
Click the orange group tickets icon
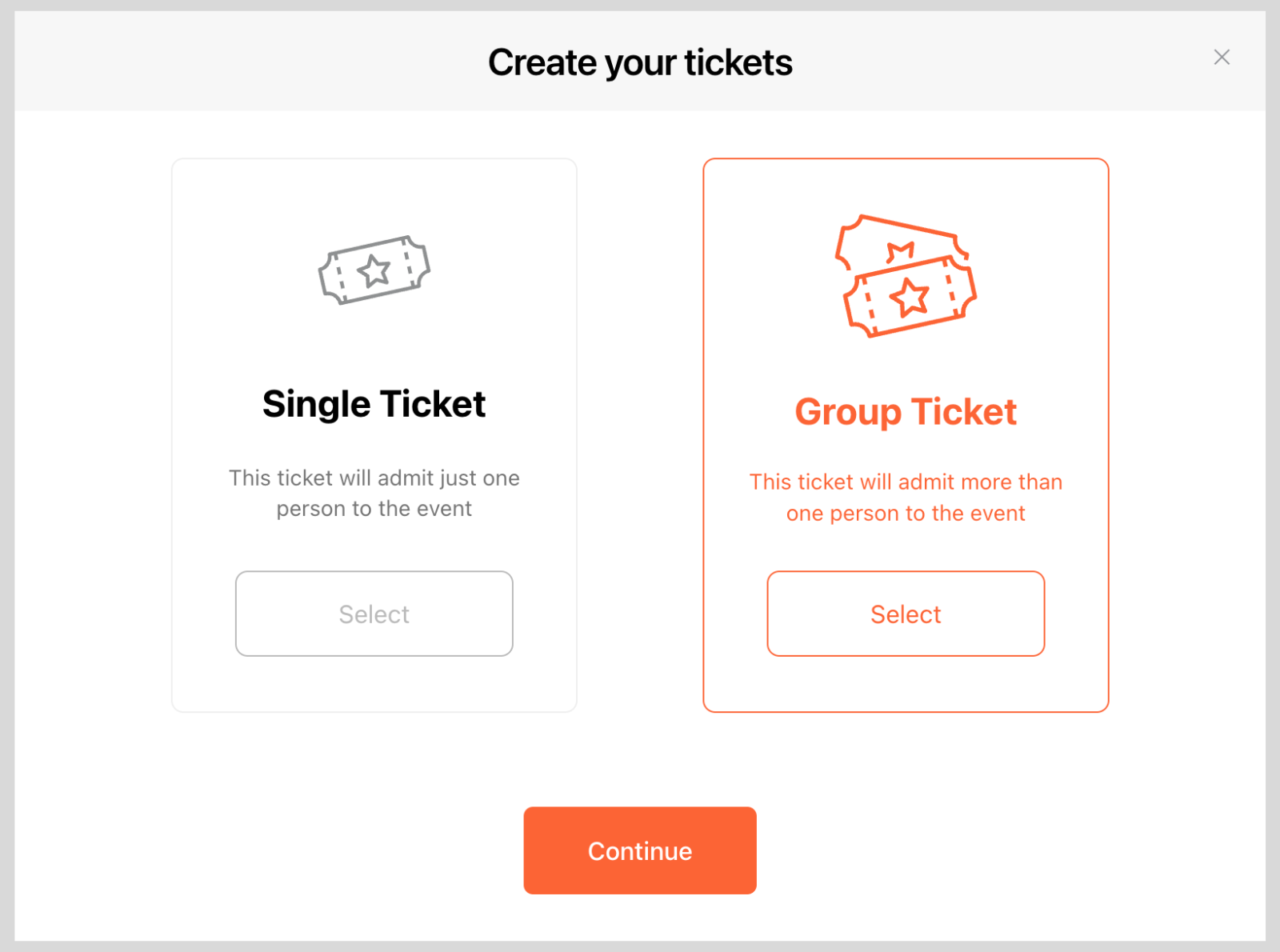906,276
